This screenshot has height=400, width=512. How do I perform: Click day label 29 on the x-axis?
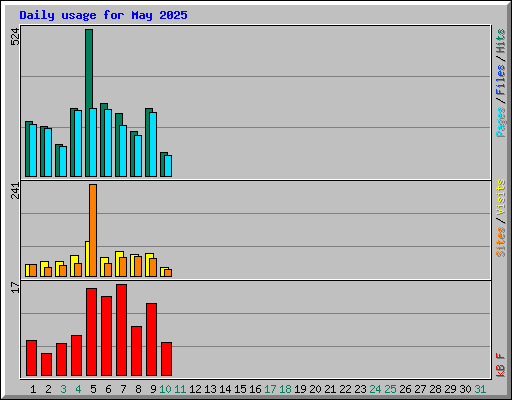450,389
